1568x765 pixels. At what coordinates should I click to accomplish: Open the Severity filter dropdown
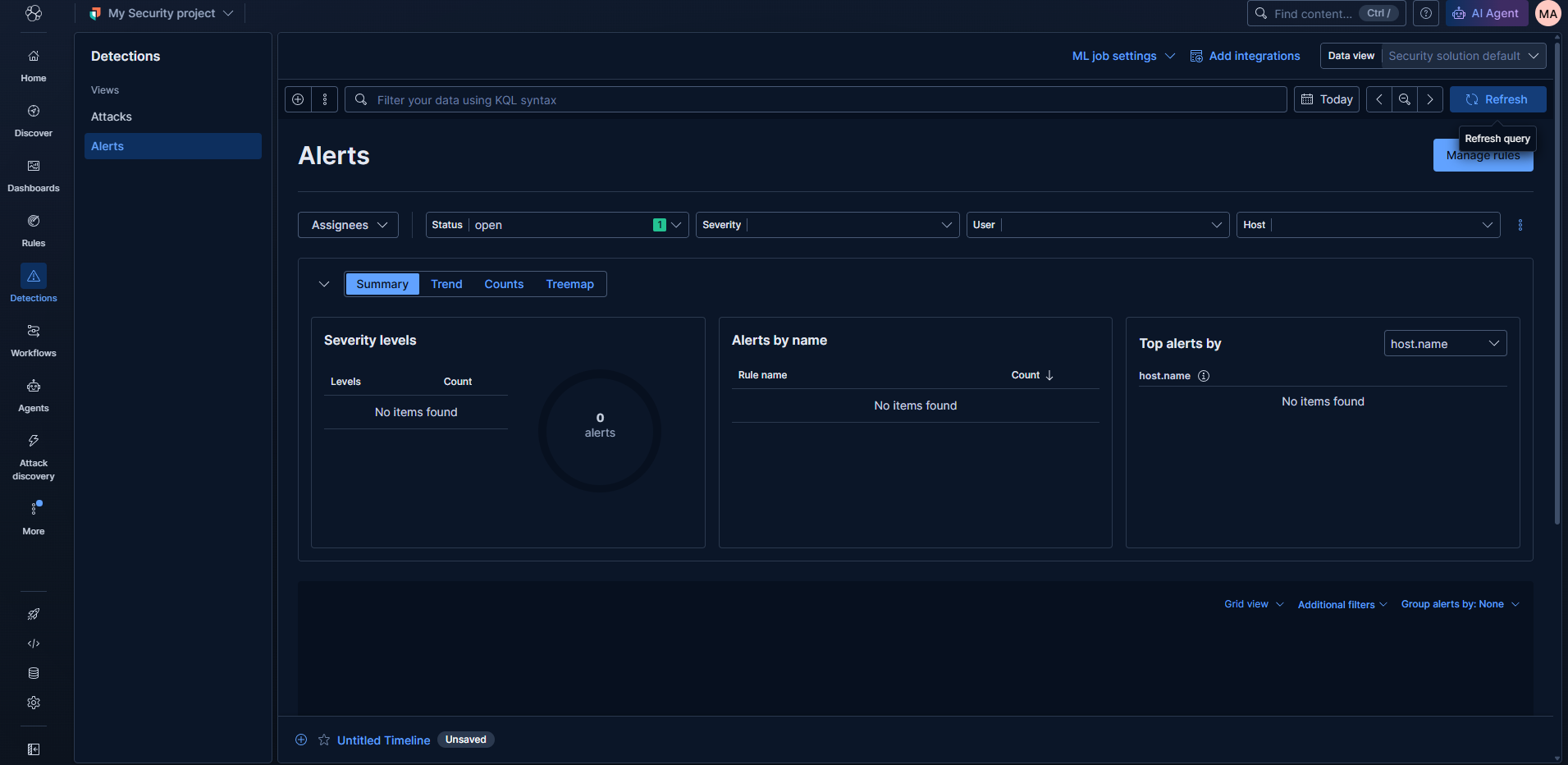[x=827, y=225]
